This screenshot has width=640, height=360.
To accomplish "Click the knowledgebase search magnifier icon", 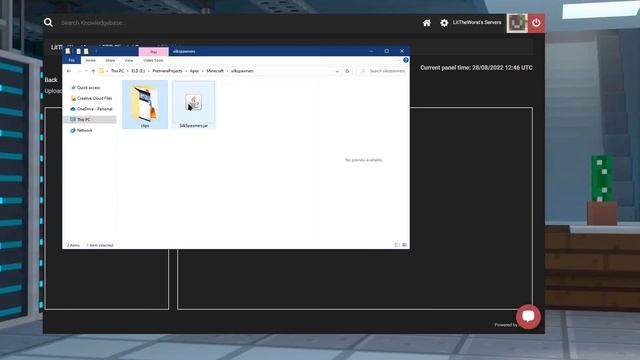I will [x=48, y=22].
